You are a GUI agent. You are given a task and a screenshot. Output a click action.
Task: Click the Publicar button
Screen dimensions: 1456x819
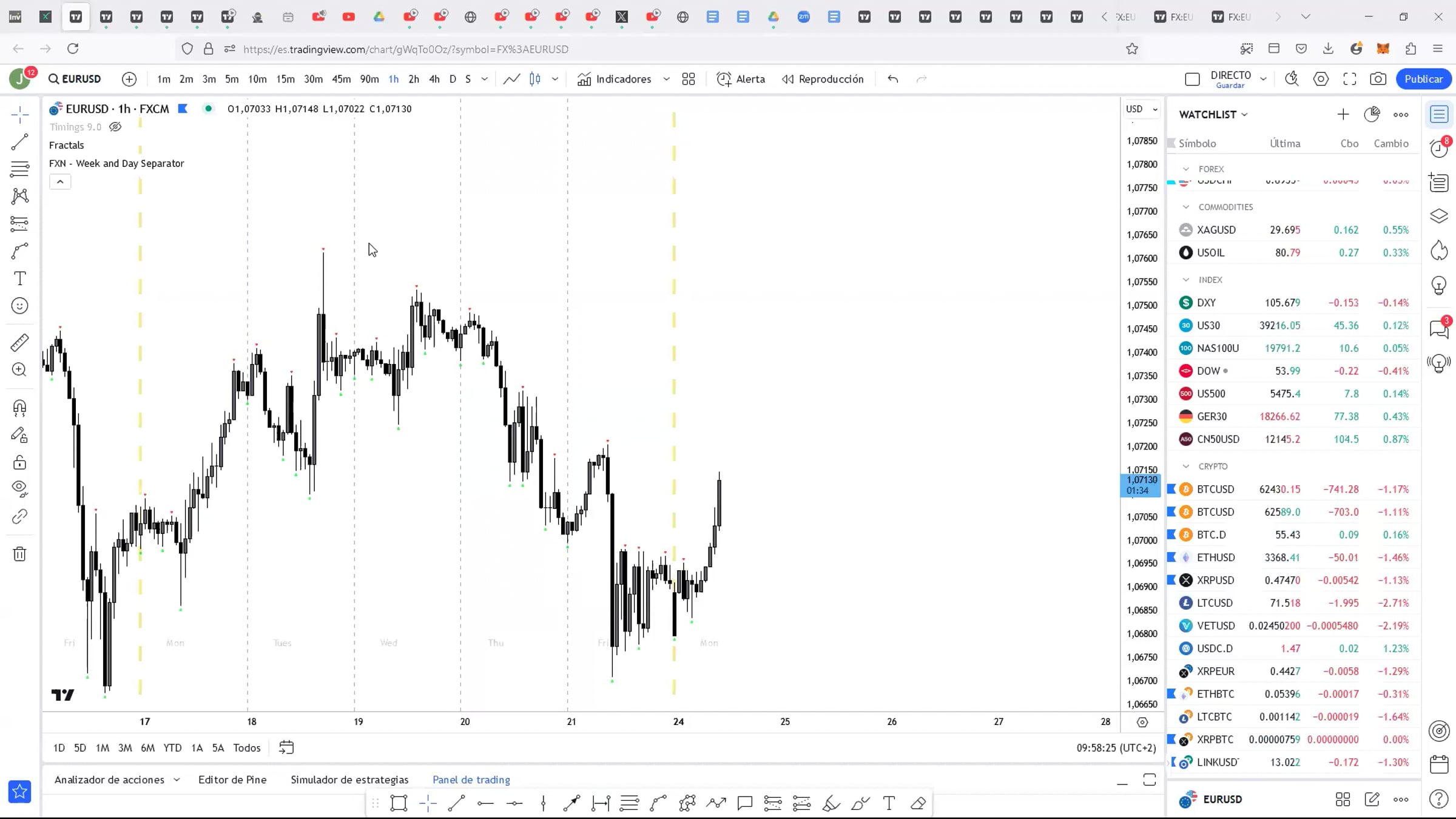[x=1423, y=79]
